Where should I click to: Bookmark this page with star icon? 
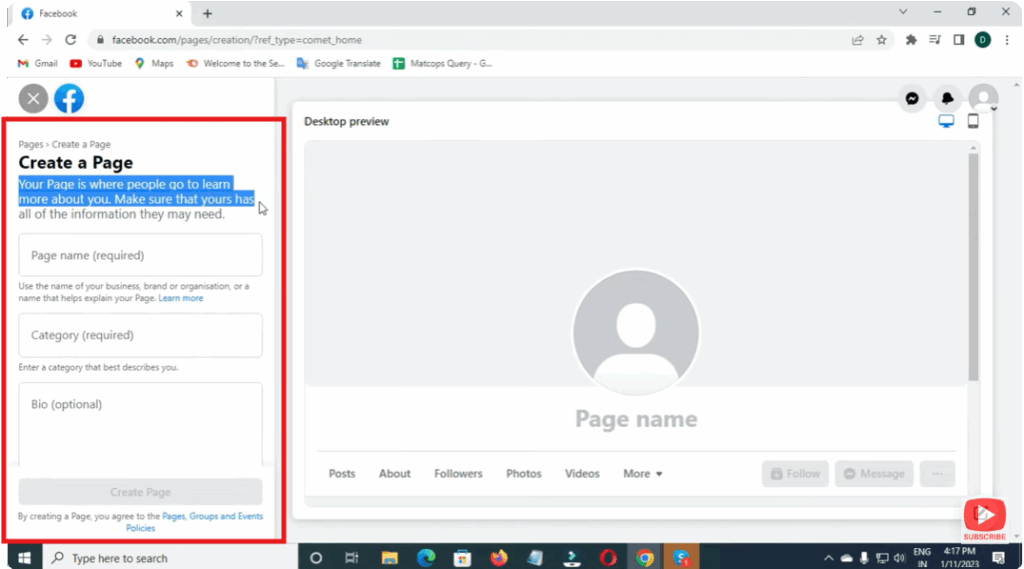tap(881, 40)
